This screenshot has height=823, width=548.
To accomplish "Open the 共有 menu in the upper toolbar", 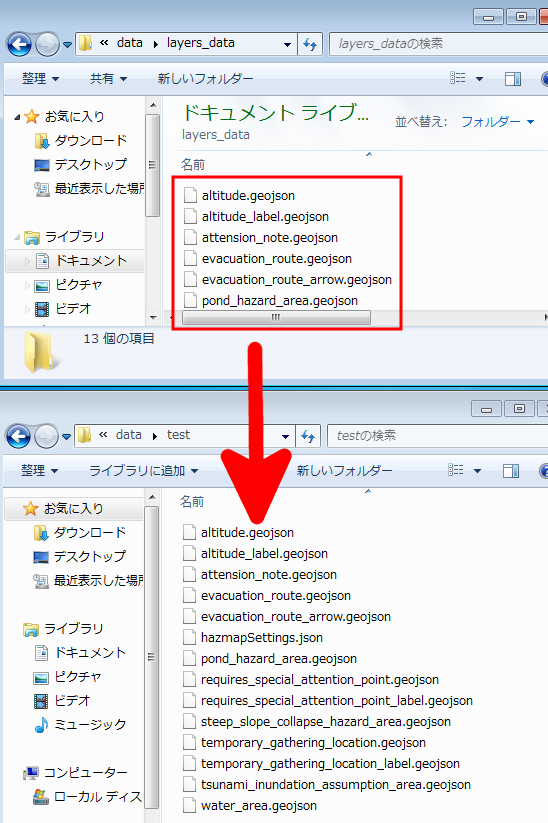I will pos(108,79).
